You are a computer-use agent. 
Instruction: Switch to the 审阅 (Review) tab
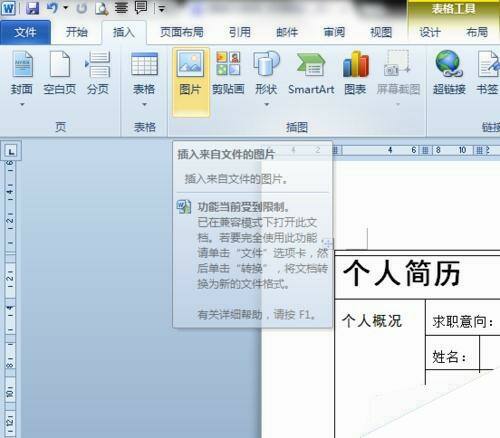pos(334,32)
